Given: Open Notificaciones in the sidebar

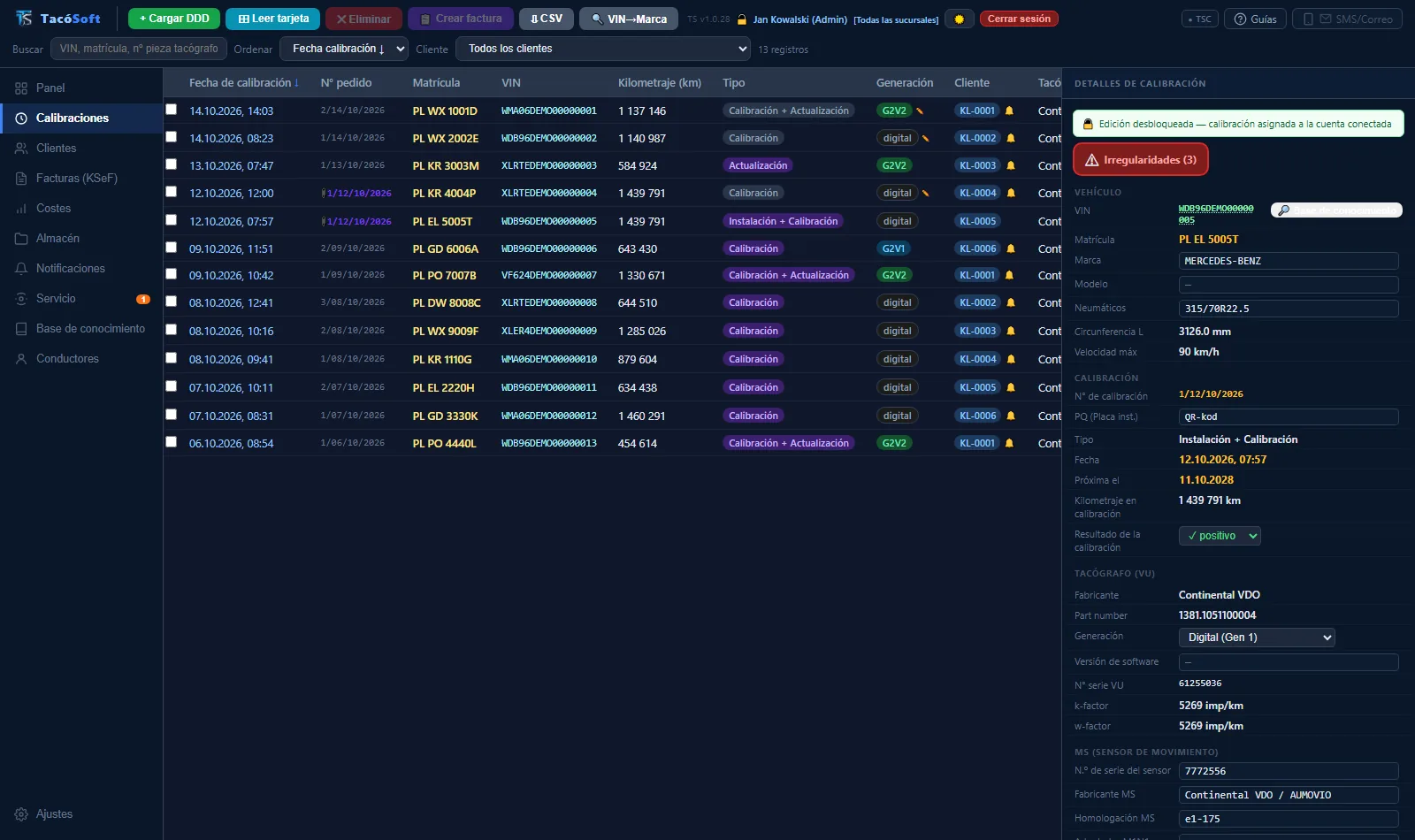Looking at the screenshot, I should coord(71,268).
